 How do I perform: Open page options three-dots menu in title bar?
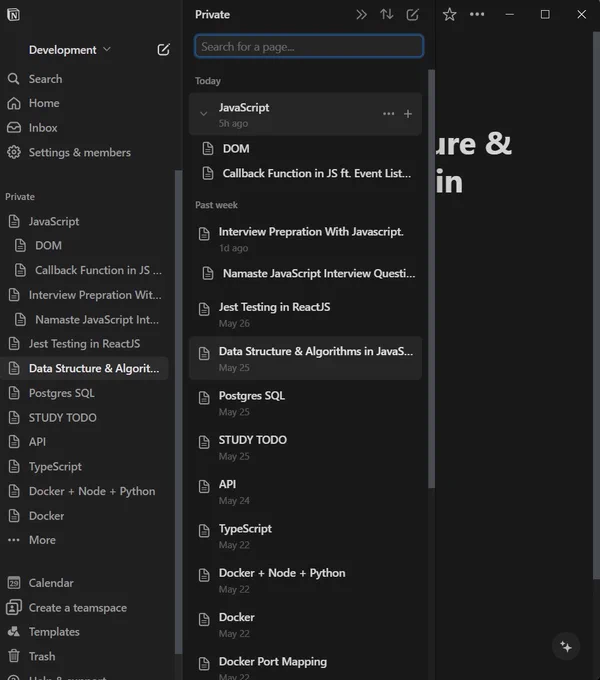[477, 15]
